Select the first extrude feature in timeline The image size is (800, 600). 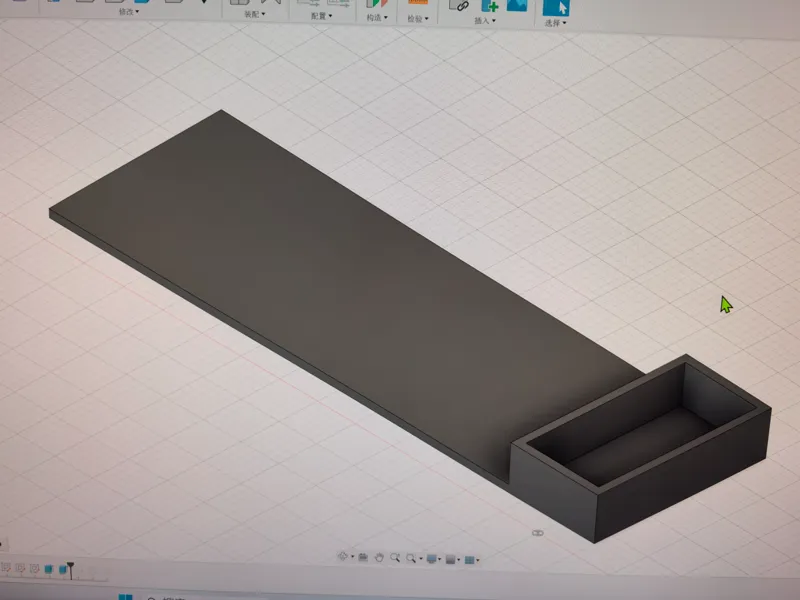pyautogui.click(x=48, y=569)
